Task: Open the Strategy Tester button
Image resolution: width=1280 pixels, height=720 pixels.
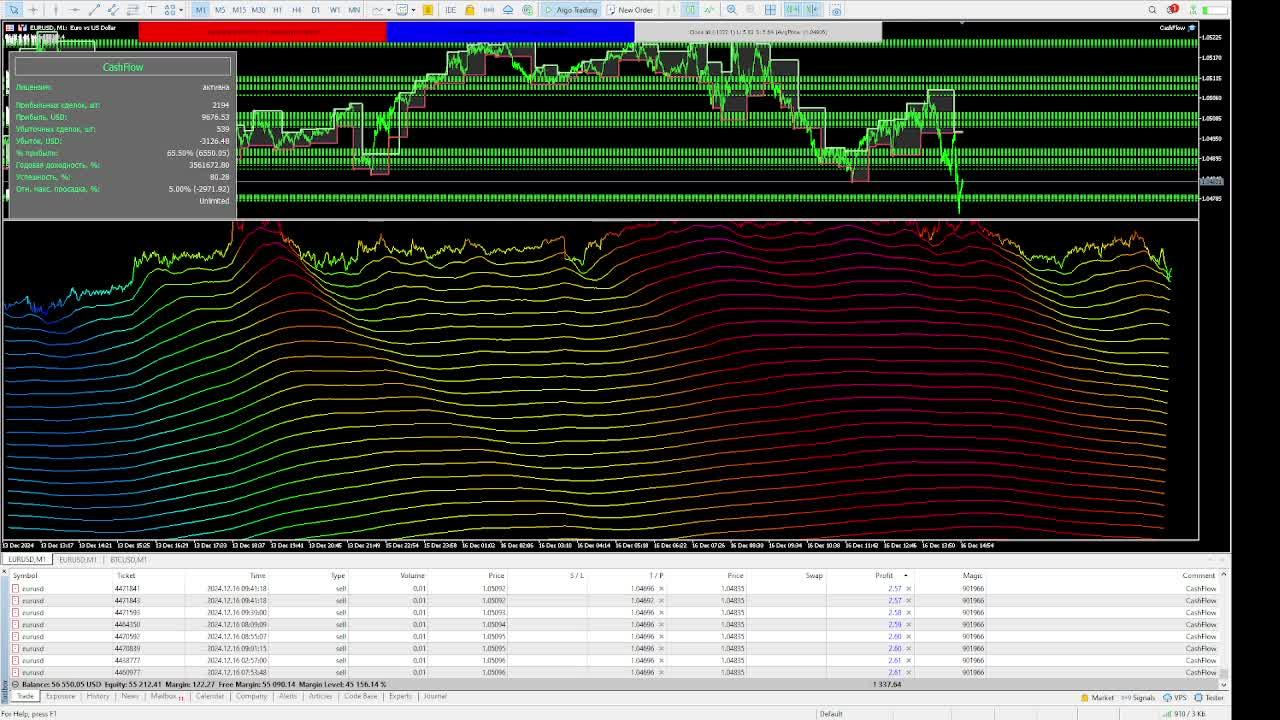Action: pos(1210,697)
